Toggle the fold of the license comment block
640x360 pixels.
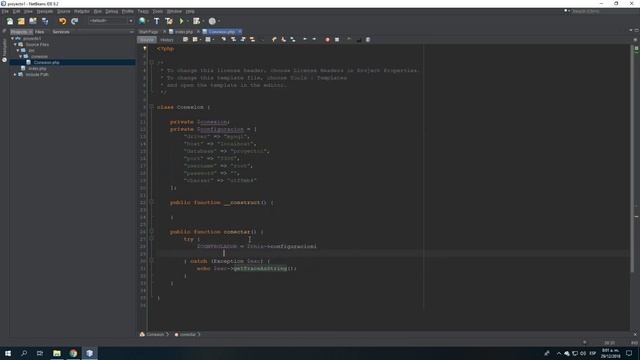tap(151, 62)
